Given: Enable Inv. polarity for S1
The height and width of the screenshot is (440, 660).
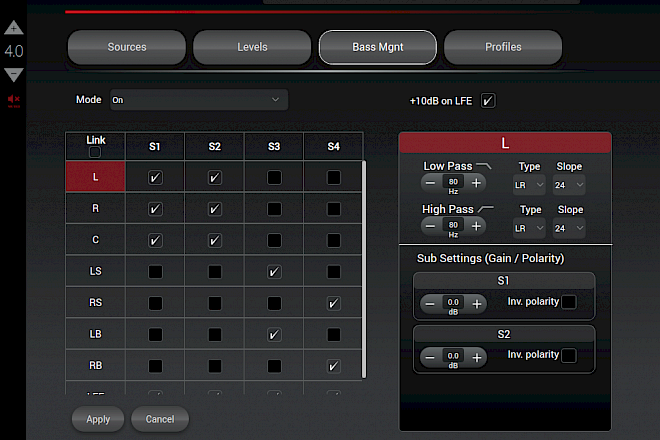Looking at the screenshot, I should (569, 302).
